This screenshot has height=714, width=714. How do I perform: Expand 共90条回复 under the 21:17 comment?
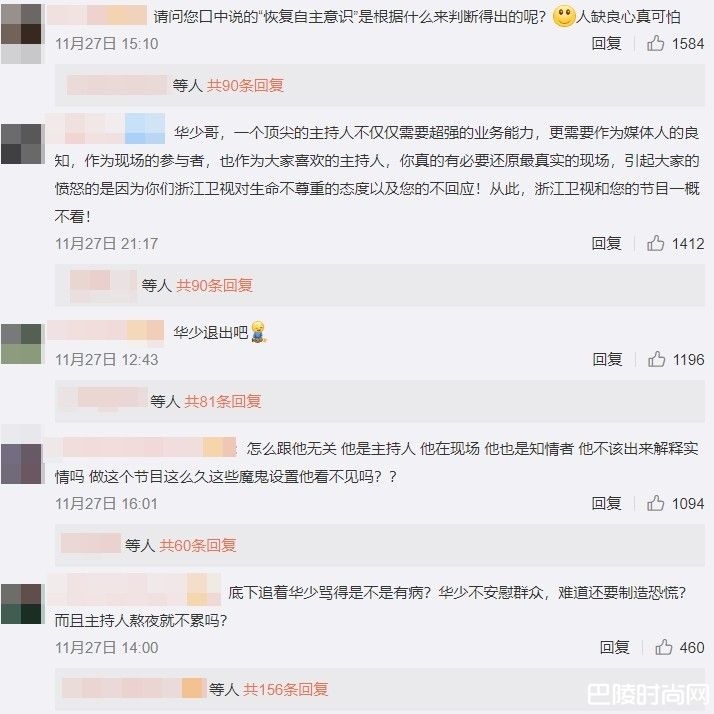click(214, 285)
